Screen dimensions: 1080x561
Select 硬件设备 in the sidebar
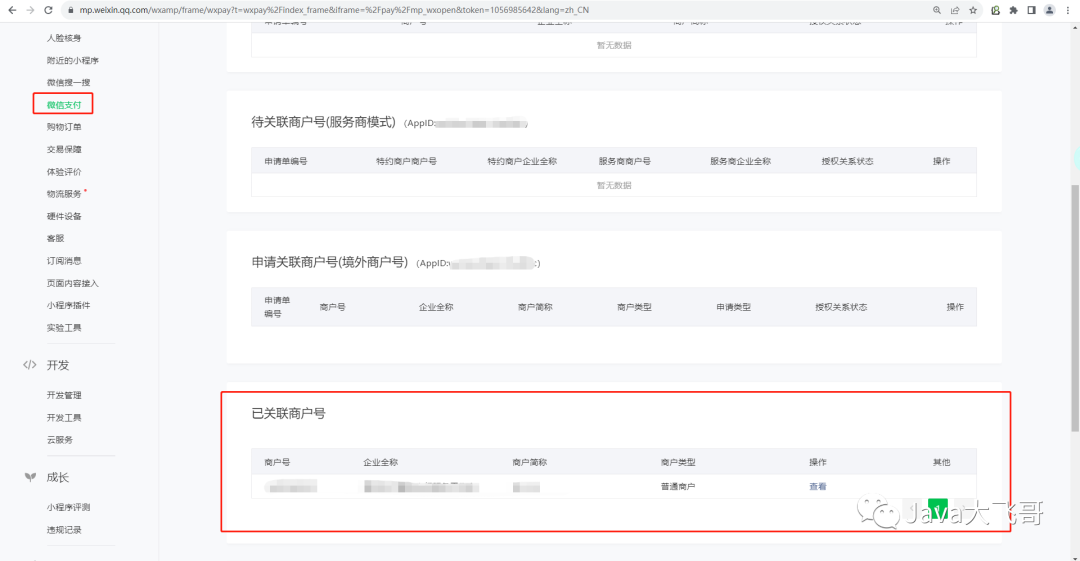[x=64, y=216]
